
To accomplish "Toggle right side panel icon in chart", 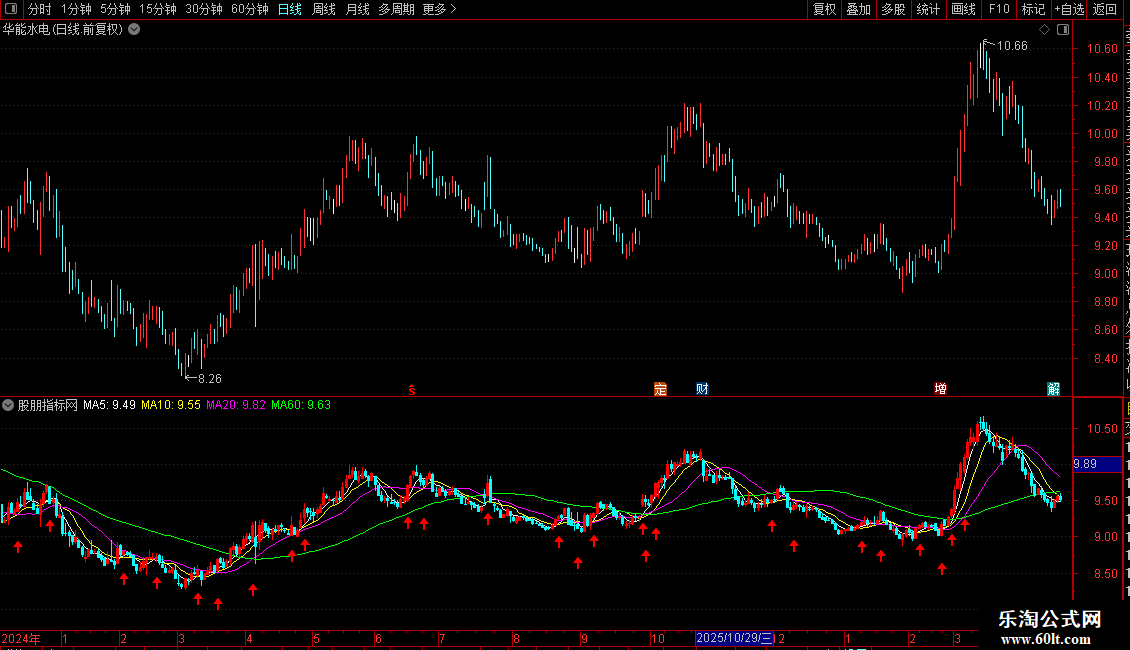I will [x=1063, y=30].
